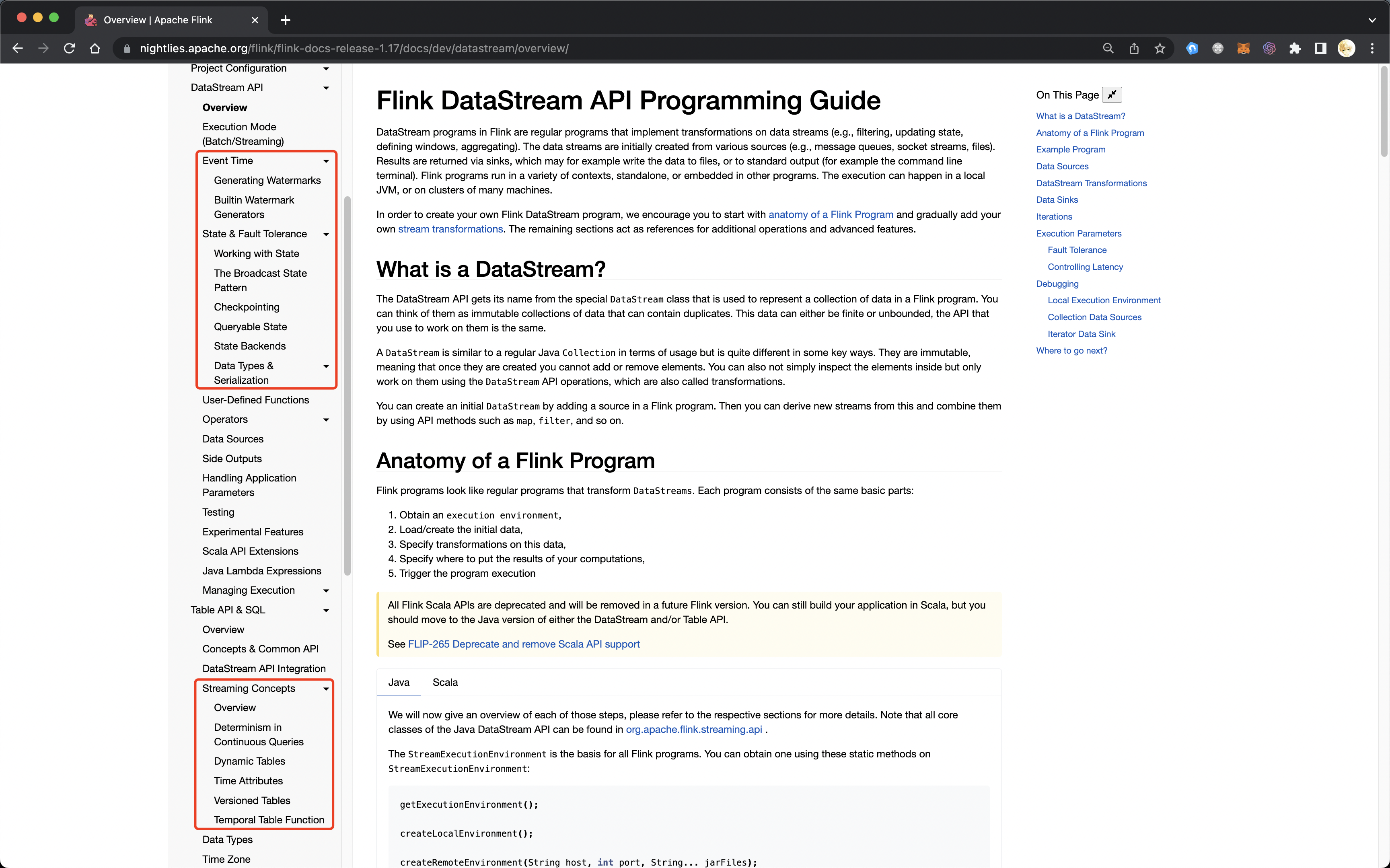The height and width of the screenshot is (868, 1390).
Task: Switch to the Scala code tab
Action: [x=445, y=682]
